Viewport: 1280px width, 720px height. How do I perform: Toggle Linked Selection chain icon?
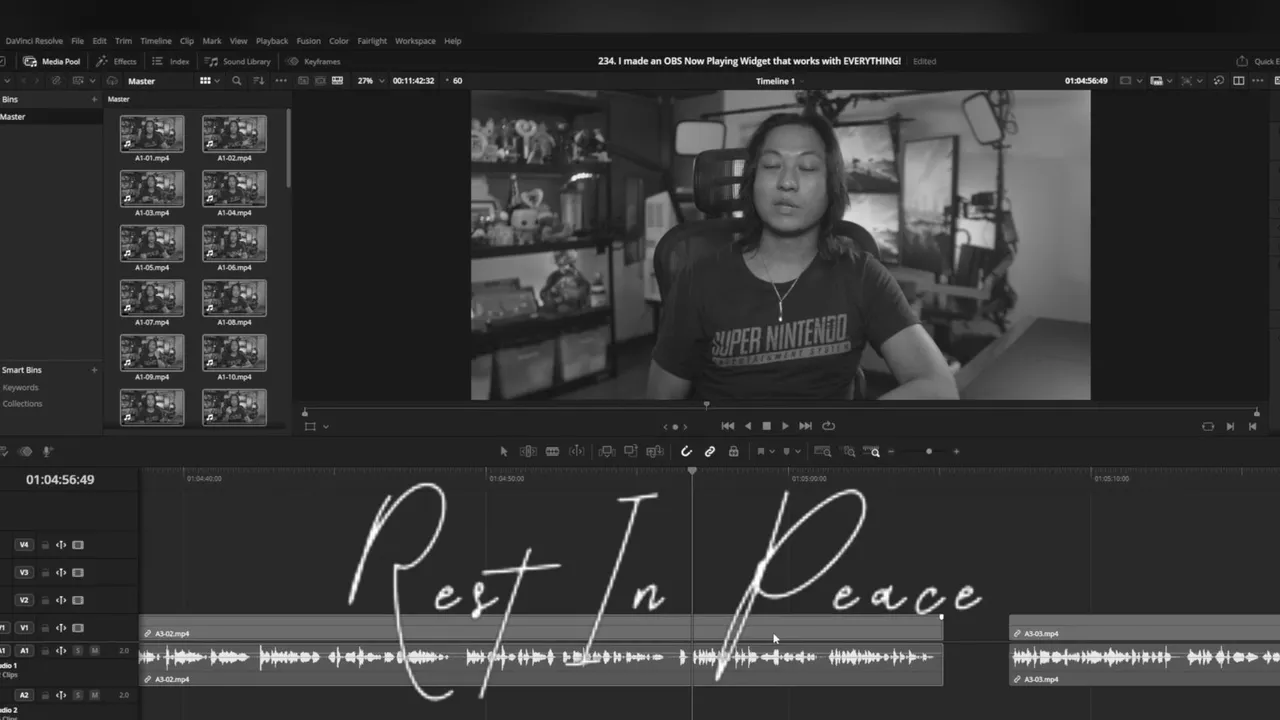710,452
